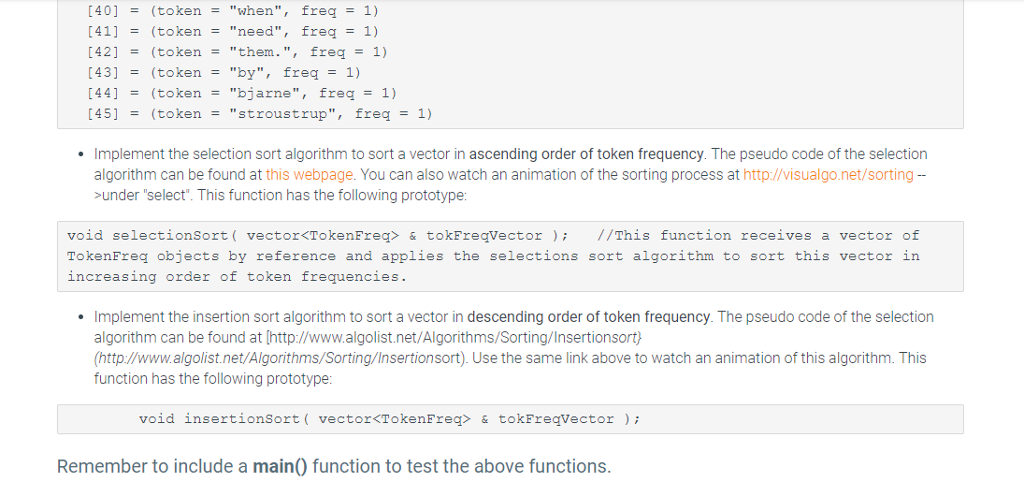Viewport: 1024px width, 482px height.
Task: Click the bullet before selection sort paragraph
Action: (80, 155)
